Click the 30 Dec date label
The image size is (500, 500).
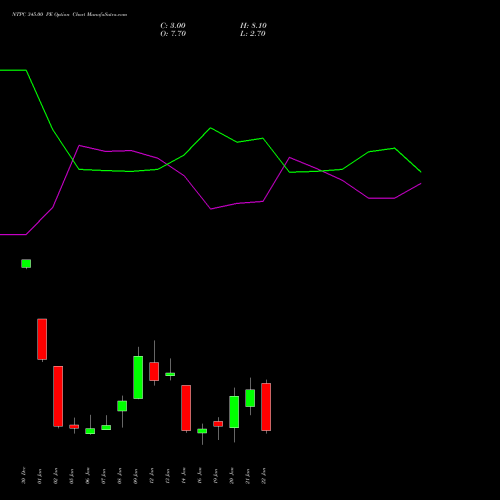(x=24, y=476)
